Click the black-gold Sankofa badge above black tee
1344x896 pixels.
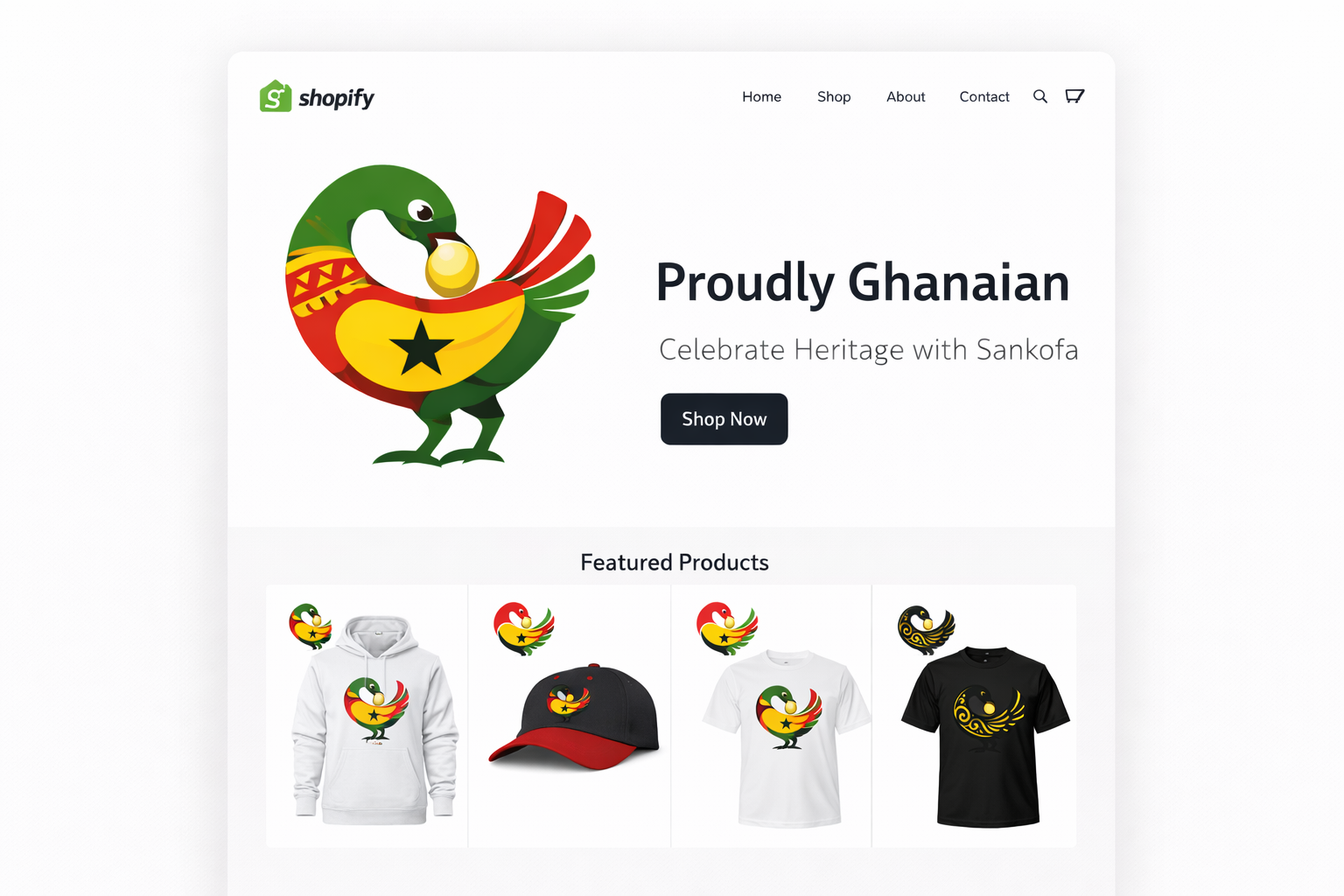(926, 630)
